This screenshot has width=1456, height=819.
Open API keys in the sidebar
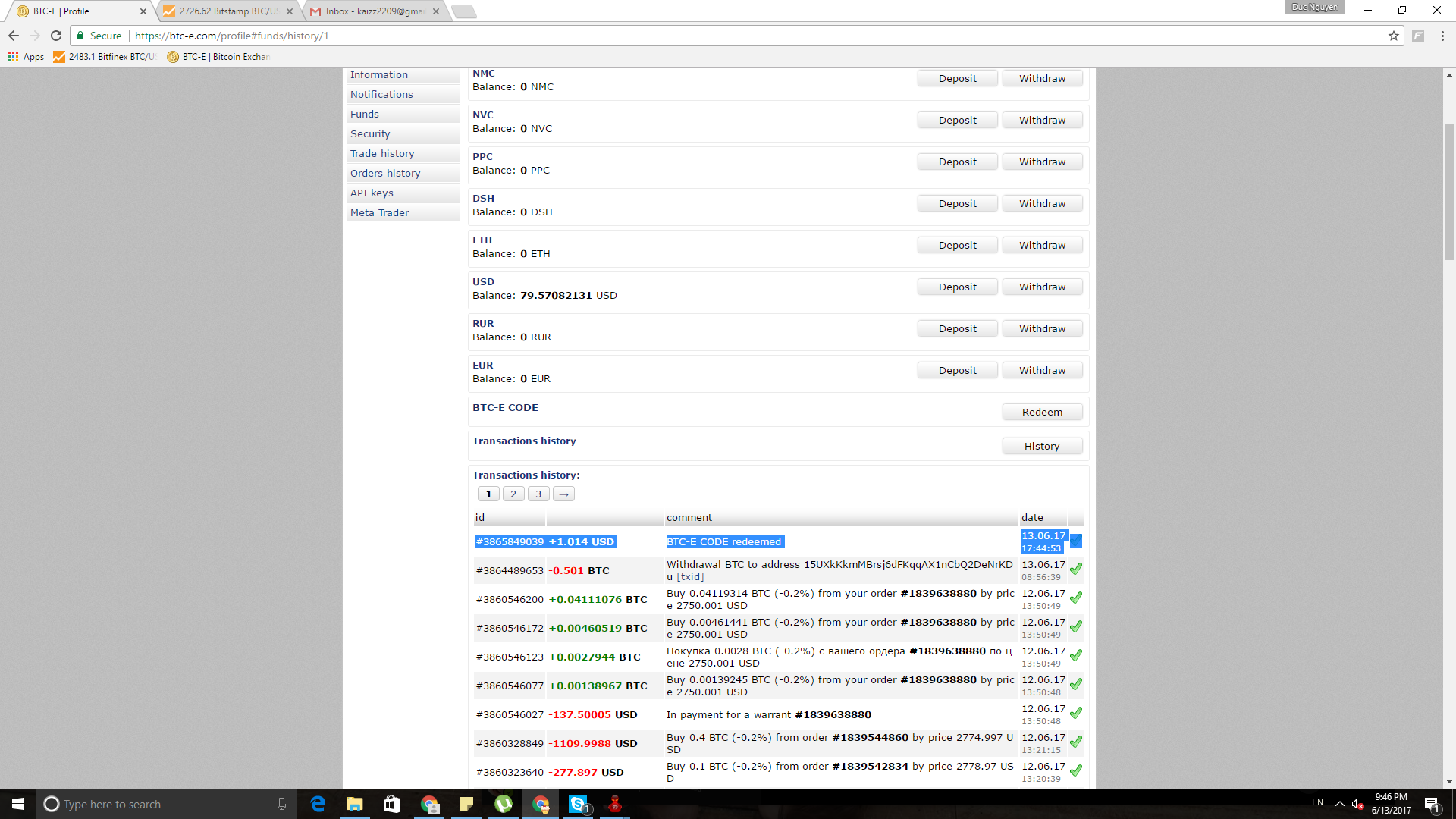click(372, 193)
